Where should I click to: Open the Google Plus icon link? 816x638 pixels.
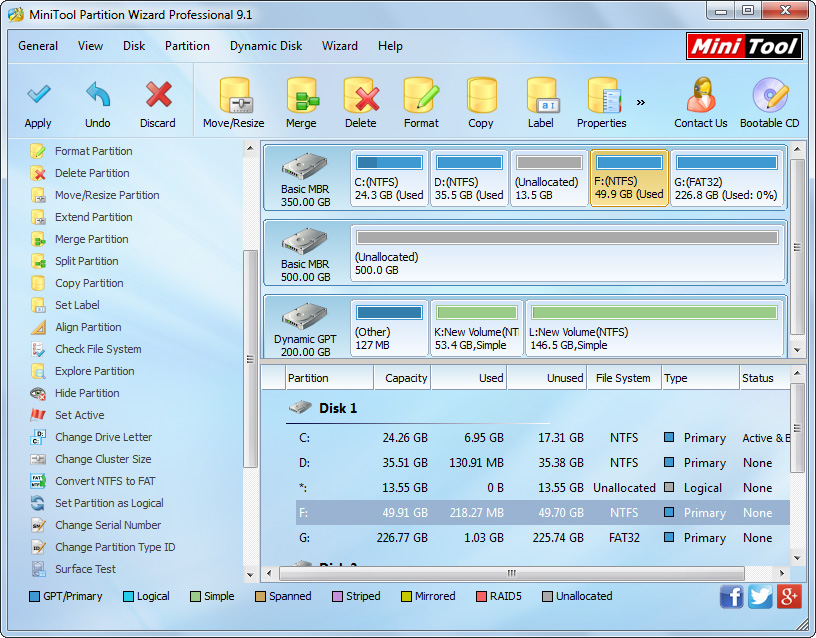(x=789, y=596)
